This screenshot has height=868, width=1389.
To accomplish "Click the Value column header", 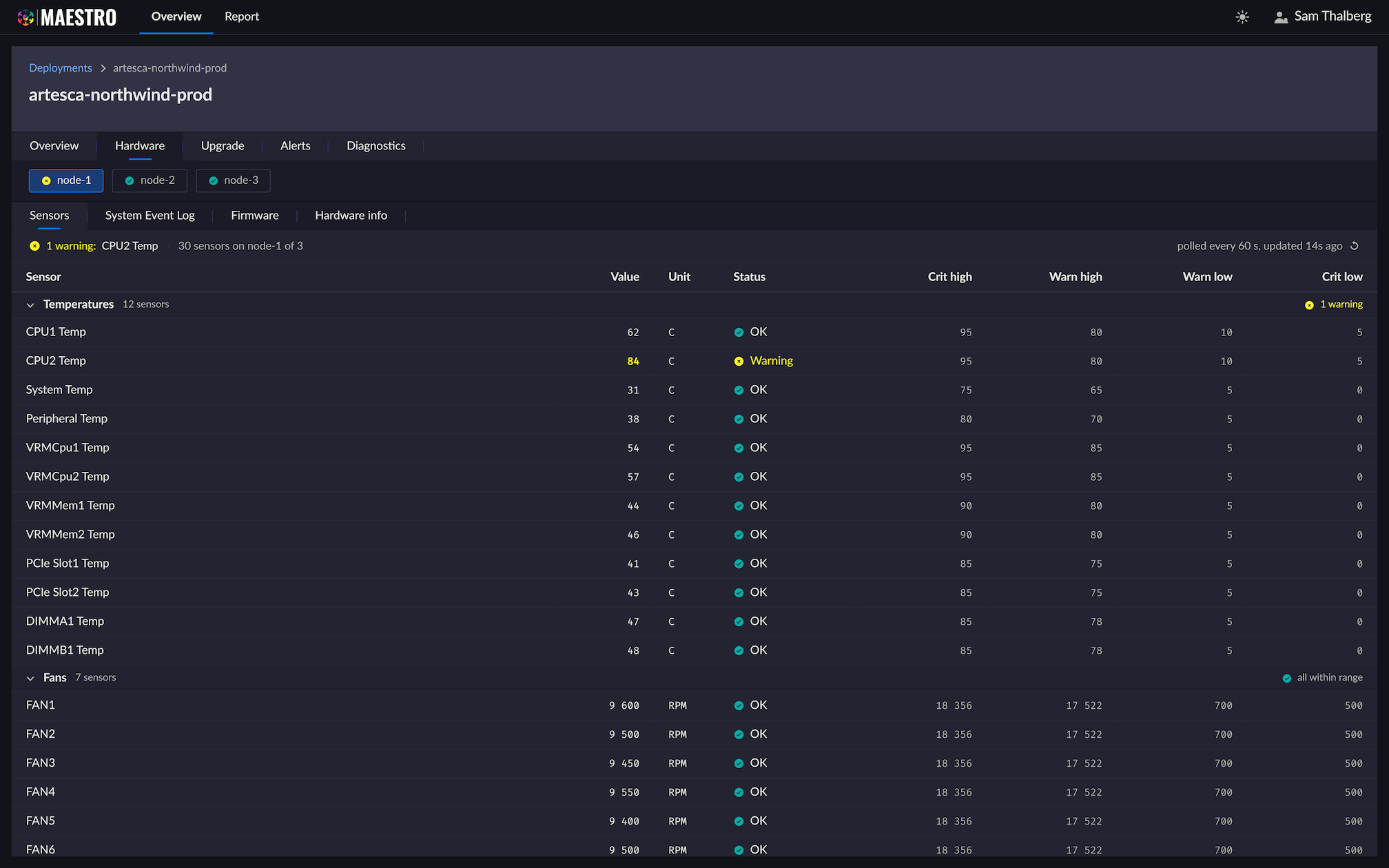I will click(624, 277).
